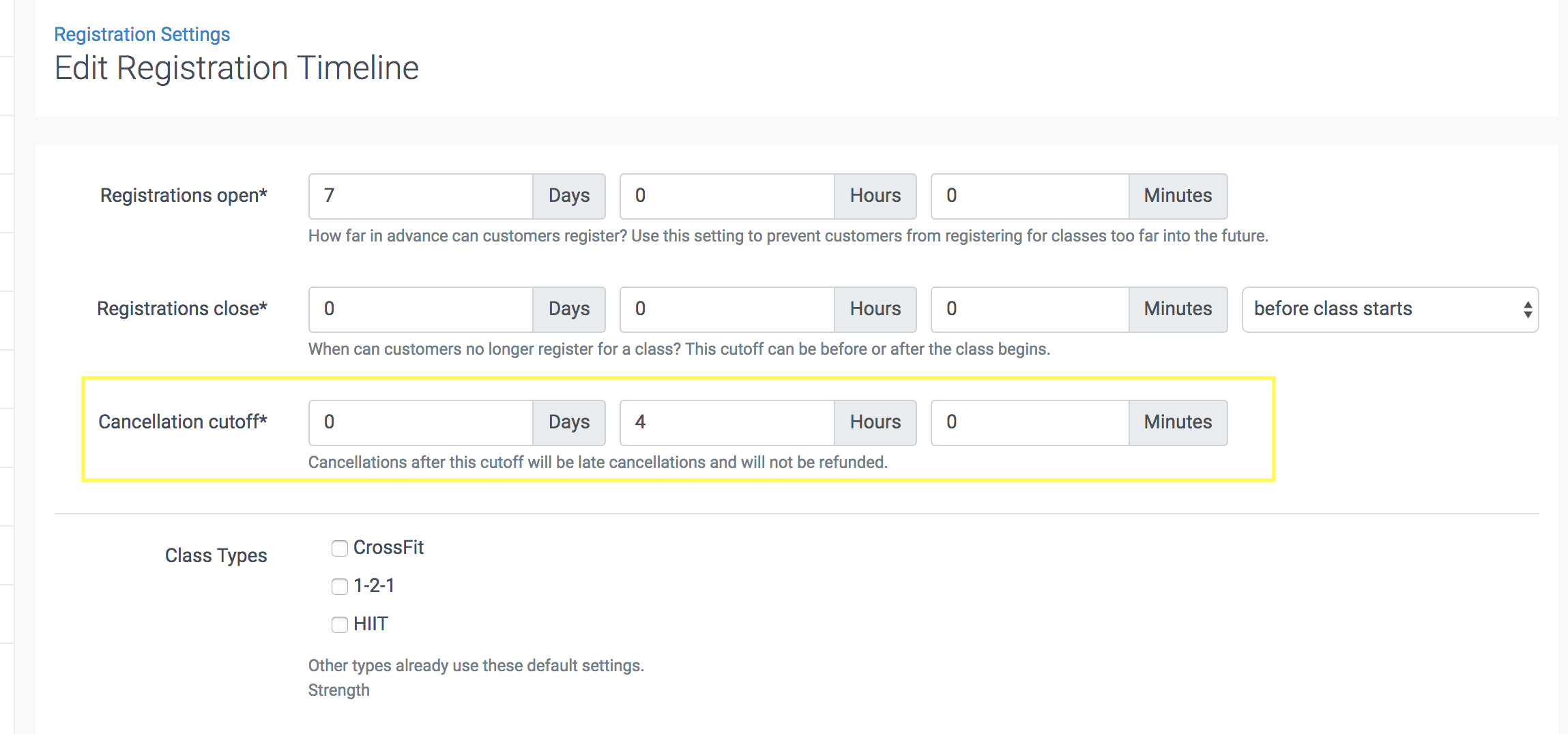Screen dimensions: 1568x734
Task: Focus the Cancellation cutoff Hours field
Action: (727, 422)
